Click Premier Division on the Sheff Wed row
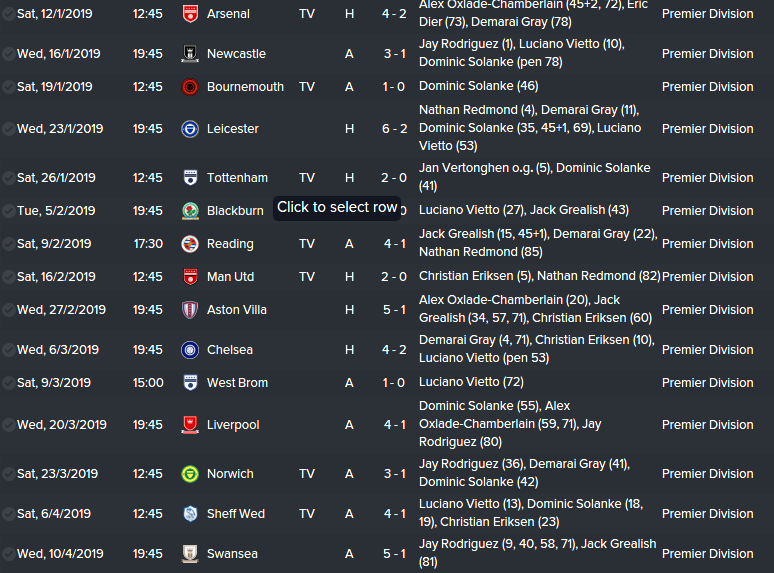 [707, 514]
